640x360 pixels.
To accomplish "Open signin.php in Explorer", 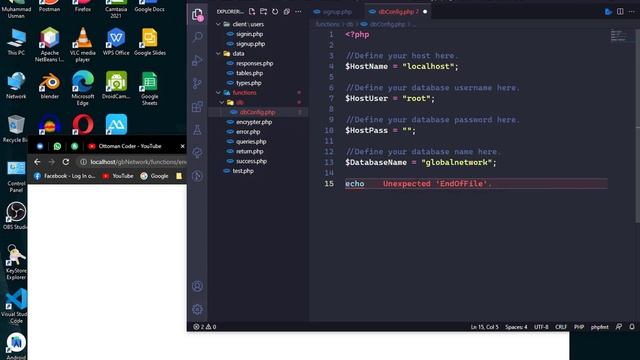I will [x=249, y=34].
